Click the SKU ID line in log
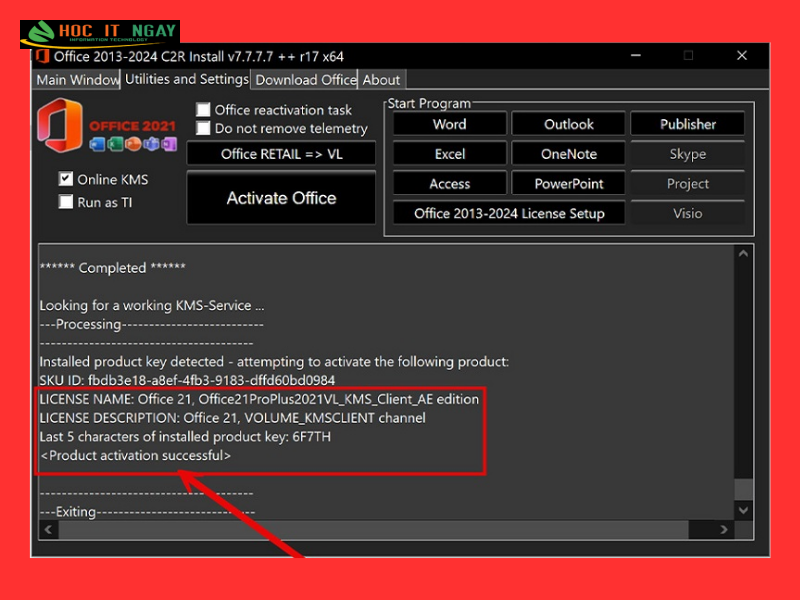800x600 pixels. [187, 380]
